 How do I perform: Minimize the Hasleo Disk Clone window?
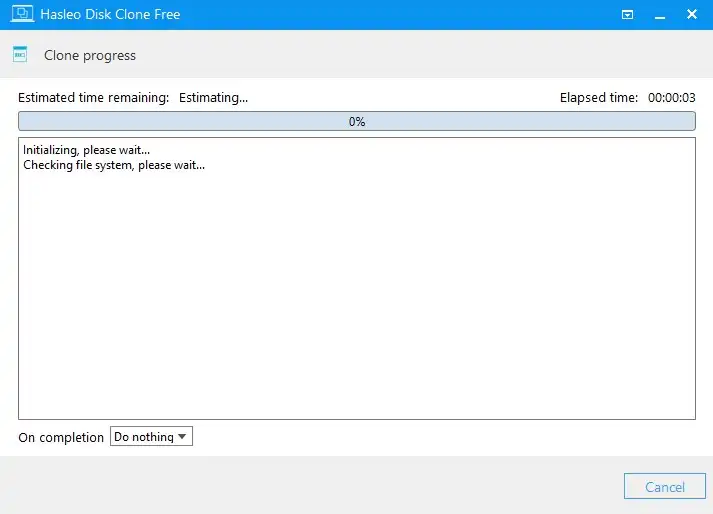point(660,15)
